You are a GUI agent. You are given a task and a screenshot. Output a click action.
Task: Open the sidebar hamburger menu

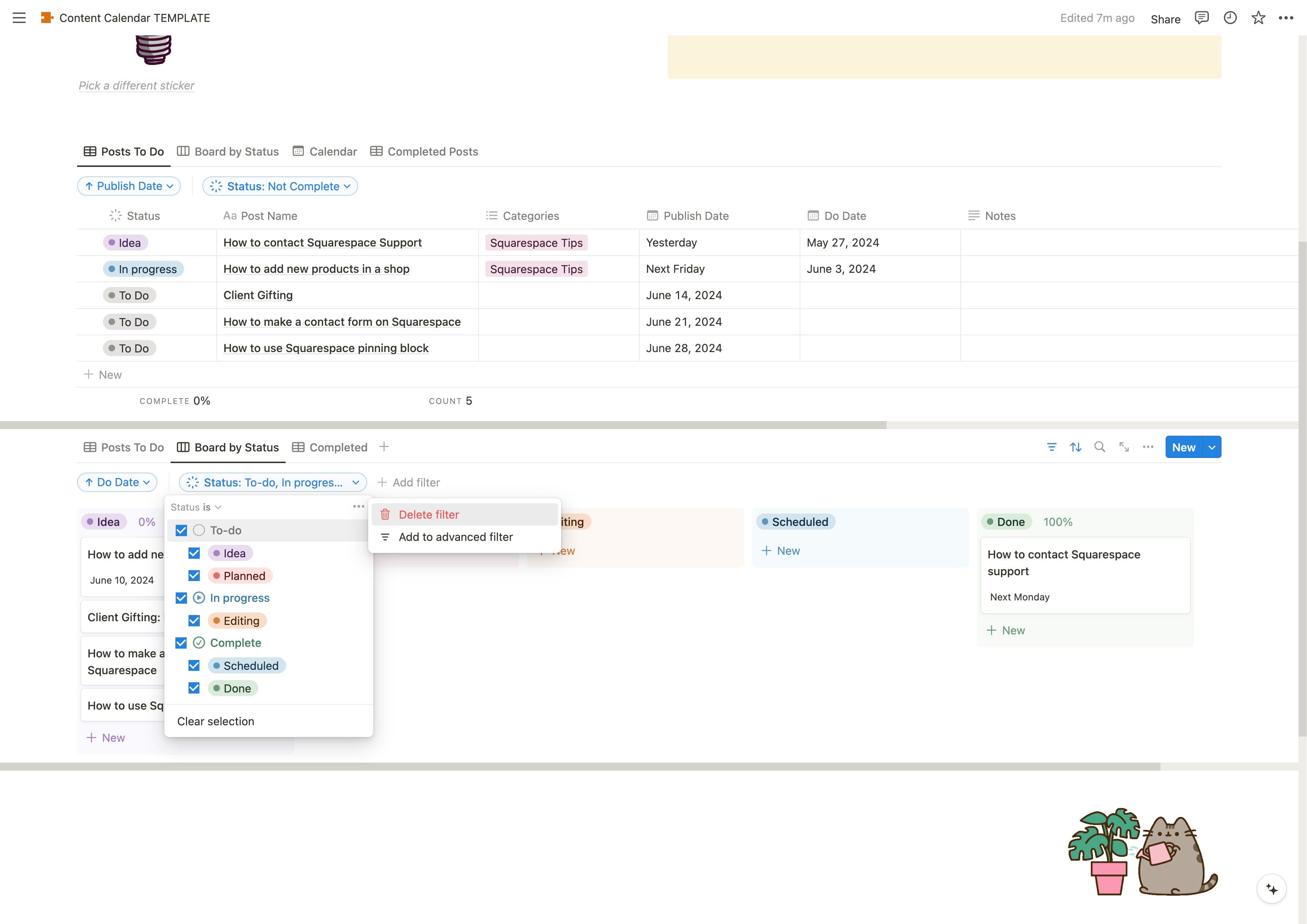(x=19, y=18)
